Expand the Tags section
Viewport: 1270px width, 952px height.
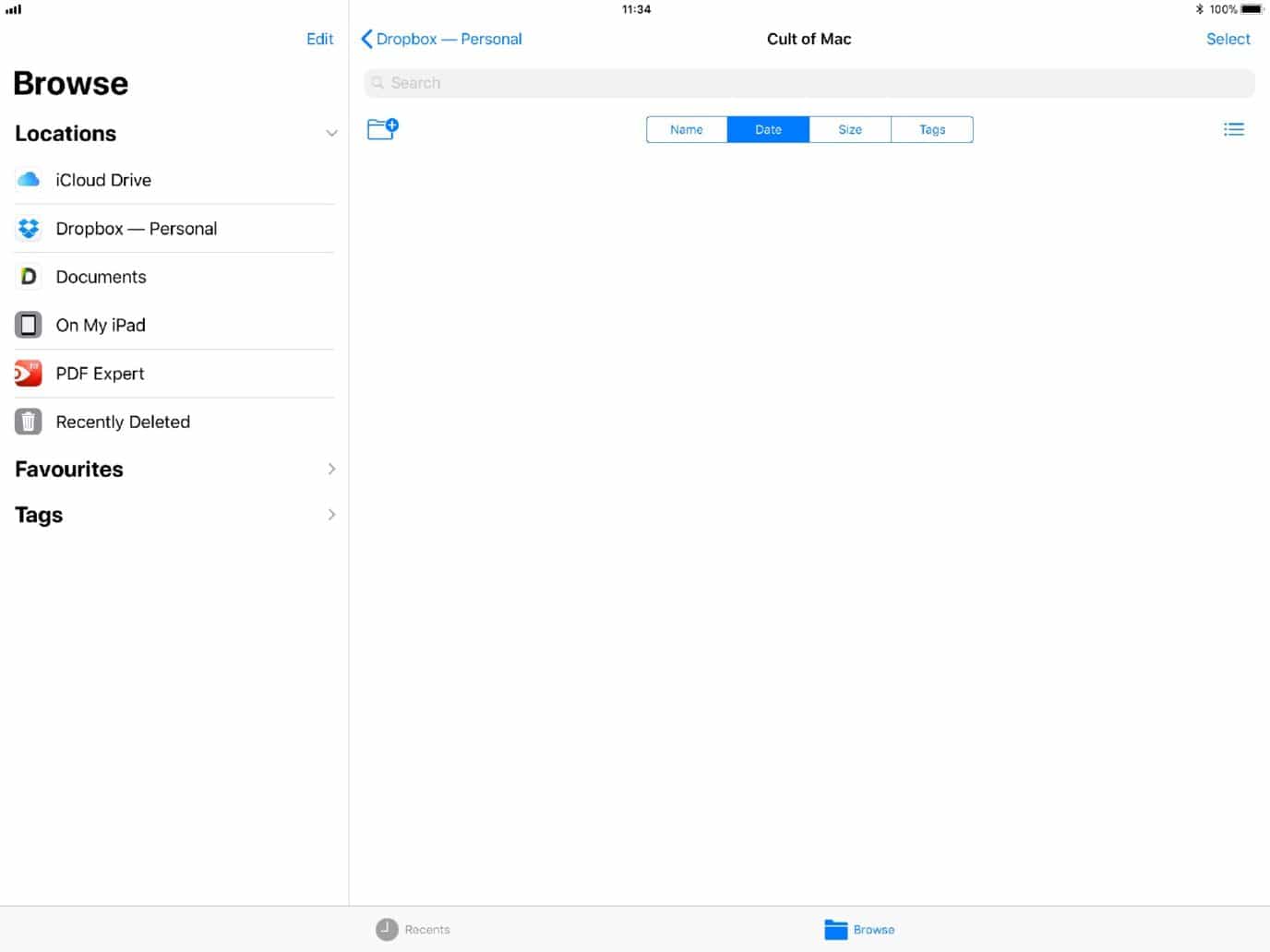click(x=331, y=514)
